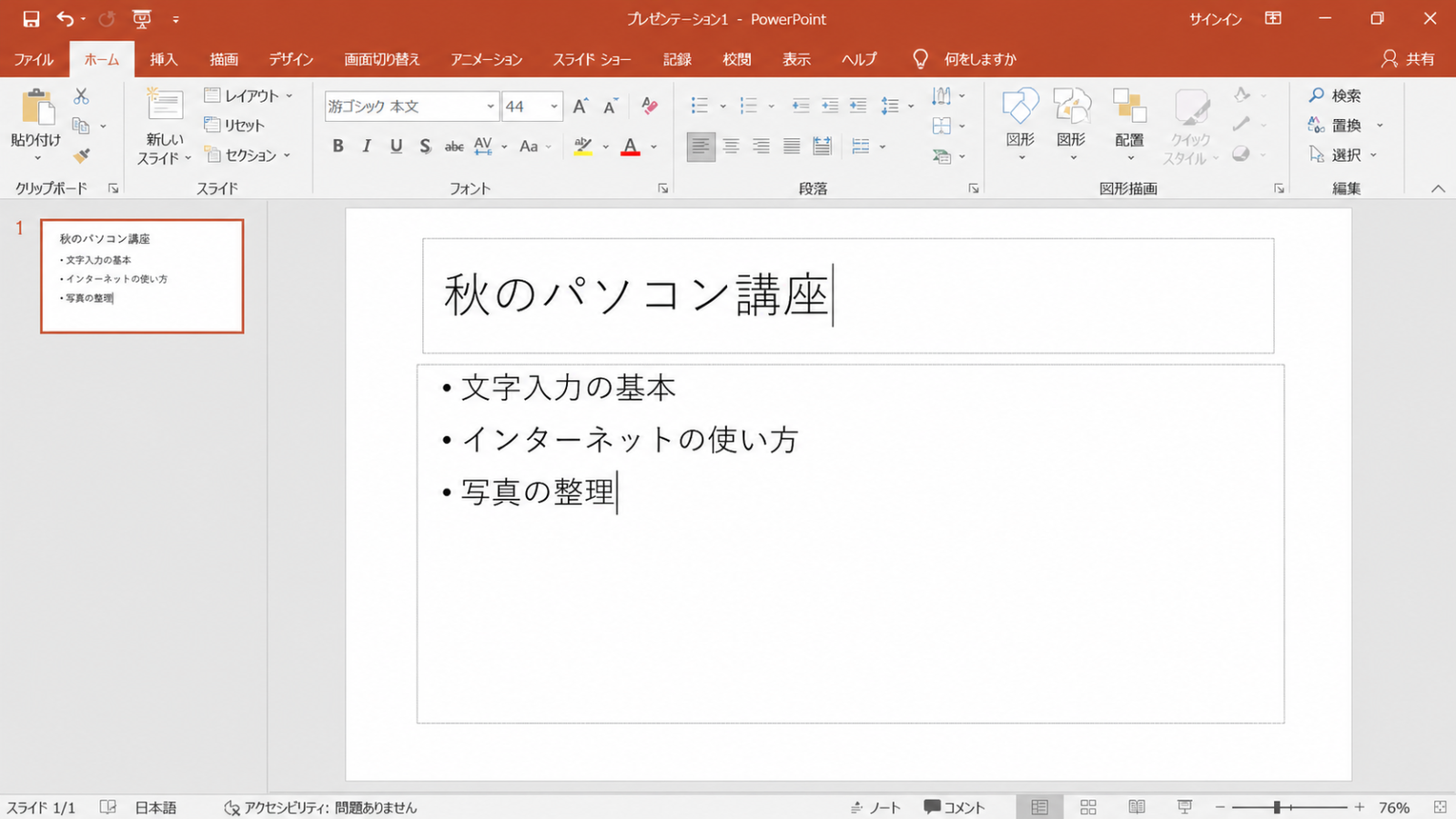This screenshot has width=1456, height=819.
Task: Click the 日本語 language indicator
Action: coord(156,807)
